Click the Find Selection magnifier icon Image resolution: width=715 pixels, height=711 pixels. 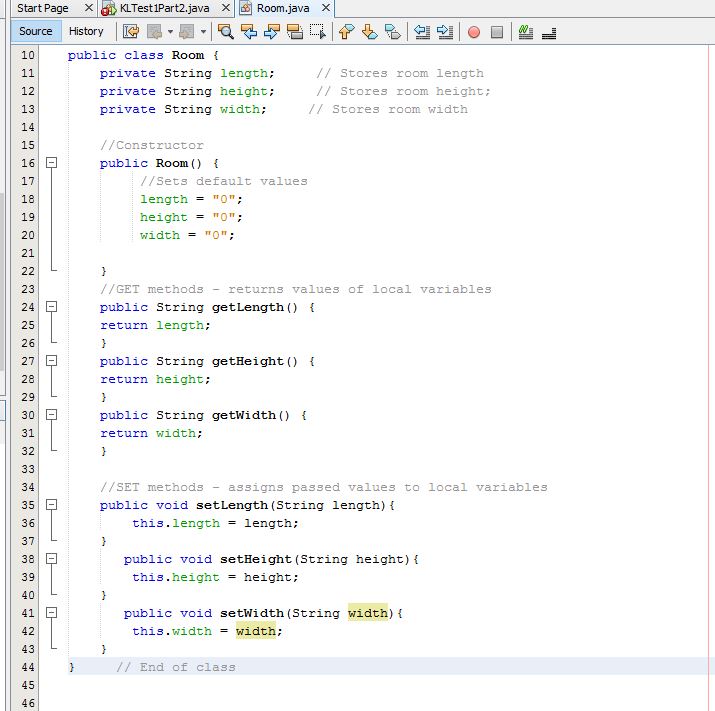tap(226, 32)
